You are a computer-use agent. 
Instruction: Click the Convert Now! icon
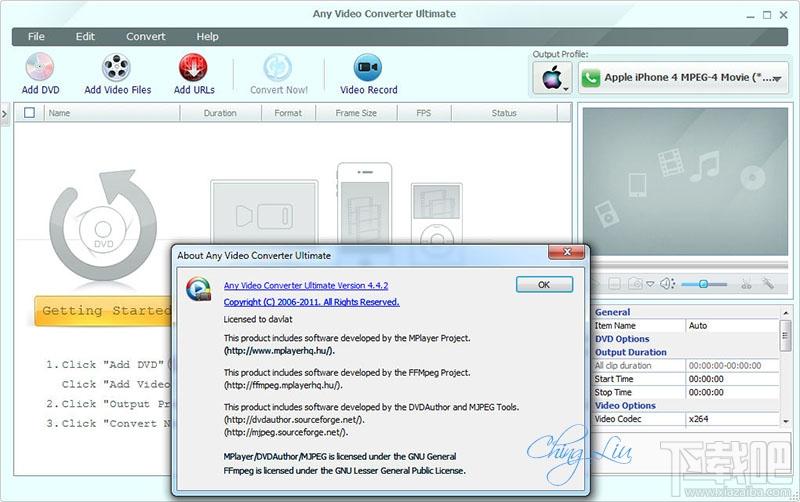tap(278, 67)
